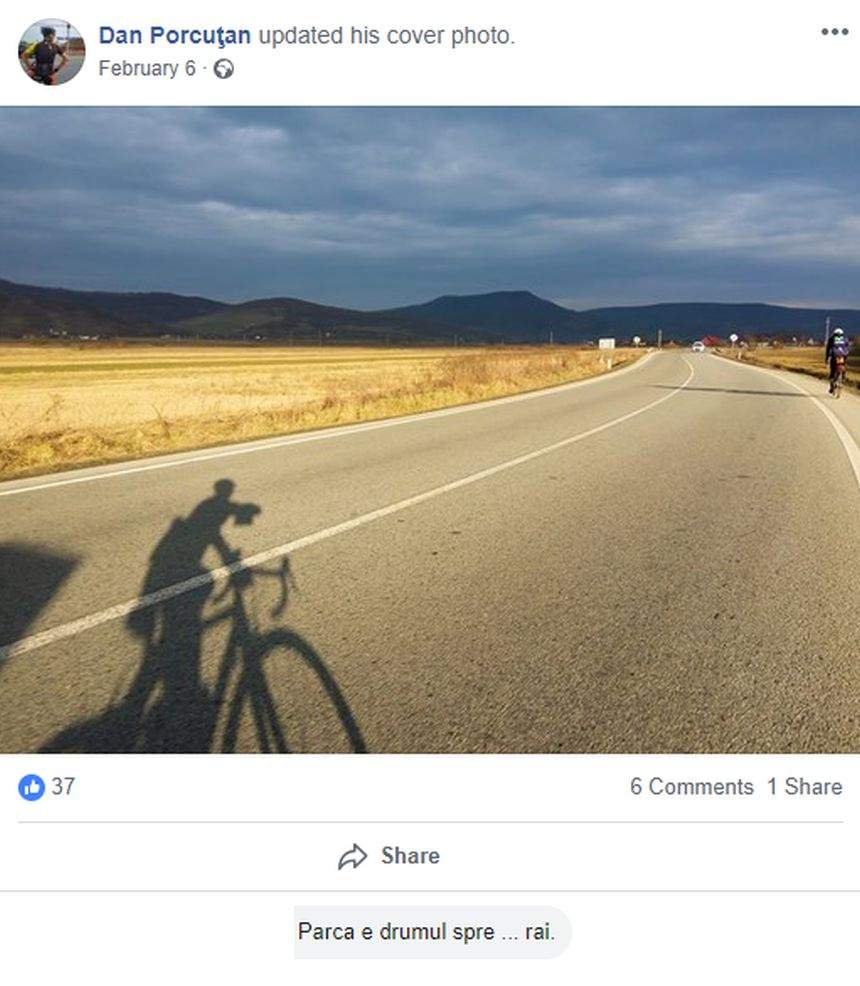Click the curved Share arrow icon
Screen dimensions: 860x986
click(353, 856)
